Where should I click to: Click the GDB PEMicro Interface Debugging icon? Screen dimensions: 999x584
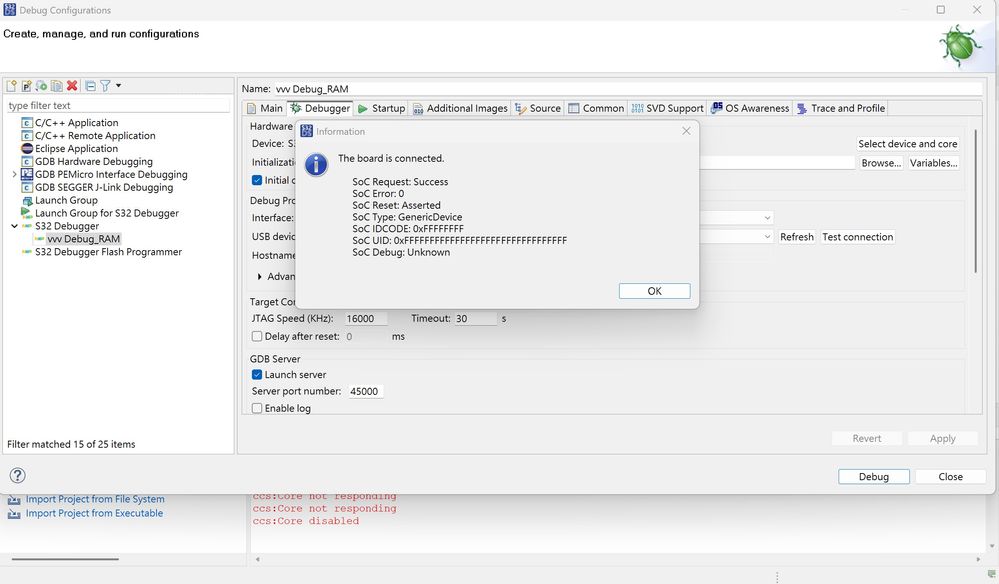click(27, 174)
